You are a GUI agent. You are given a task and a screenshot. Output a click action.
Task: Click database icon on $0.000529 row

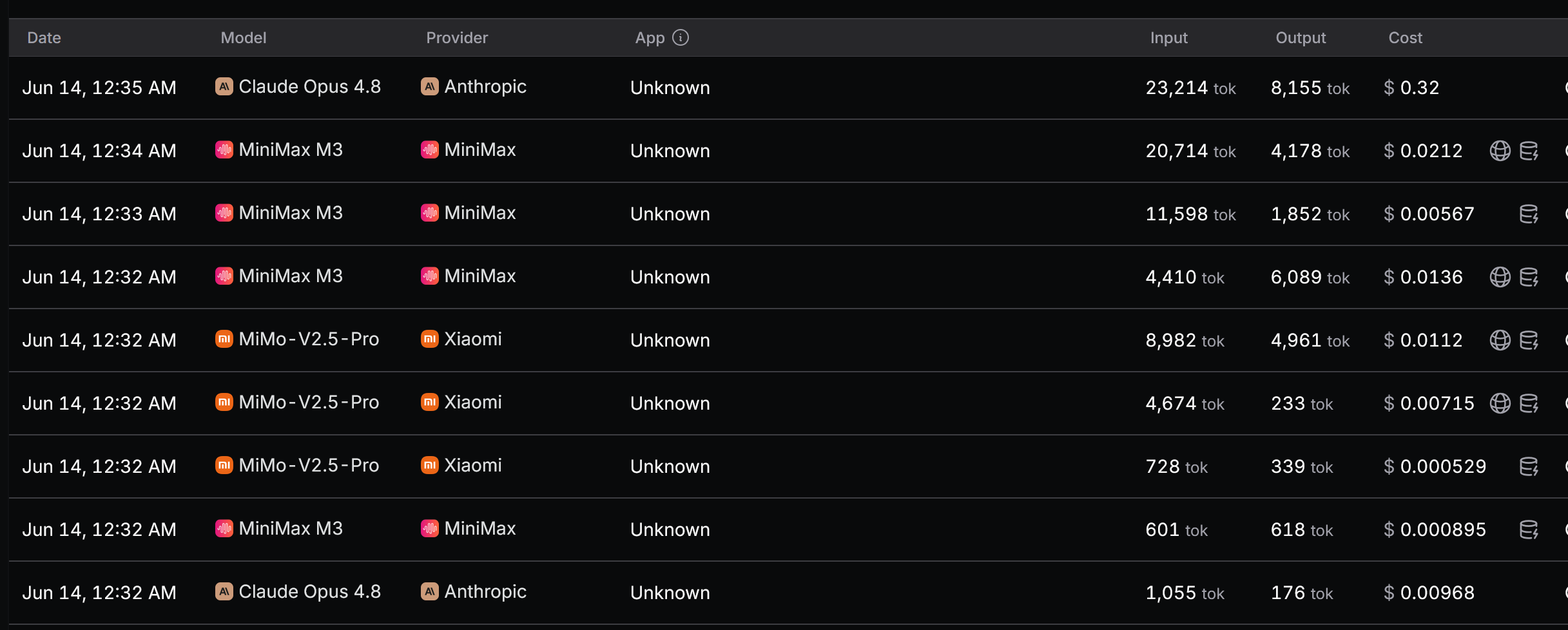pyautogui.click(x=1529, y=466)
